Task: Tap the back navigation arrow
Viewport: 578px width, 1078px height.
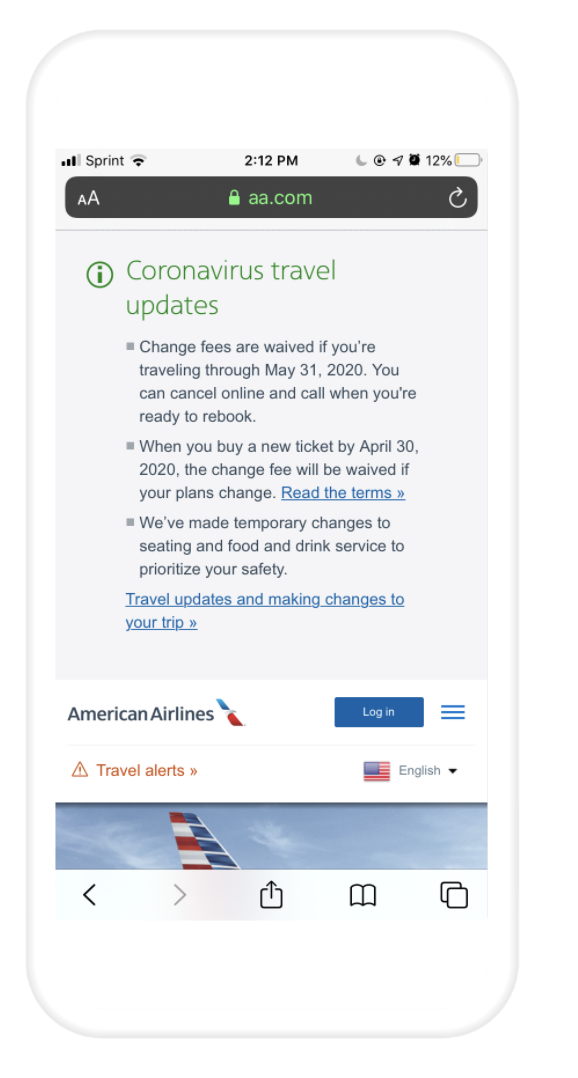Action: pyautogui.click(x=89, y=895)
